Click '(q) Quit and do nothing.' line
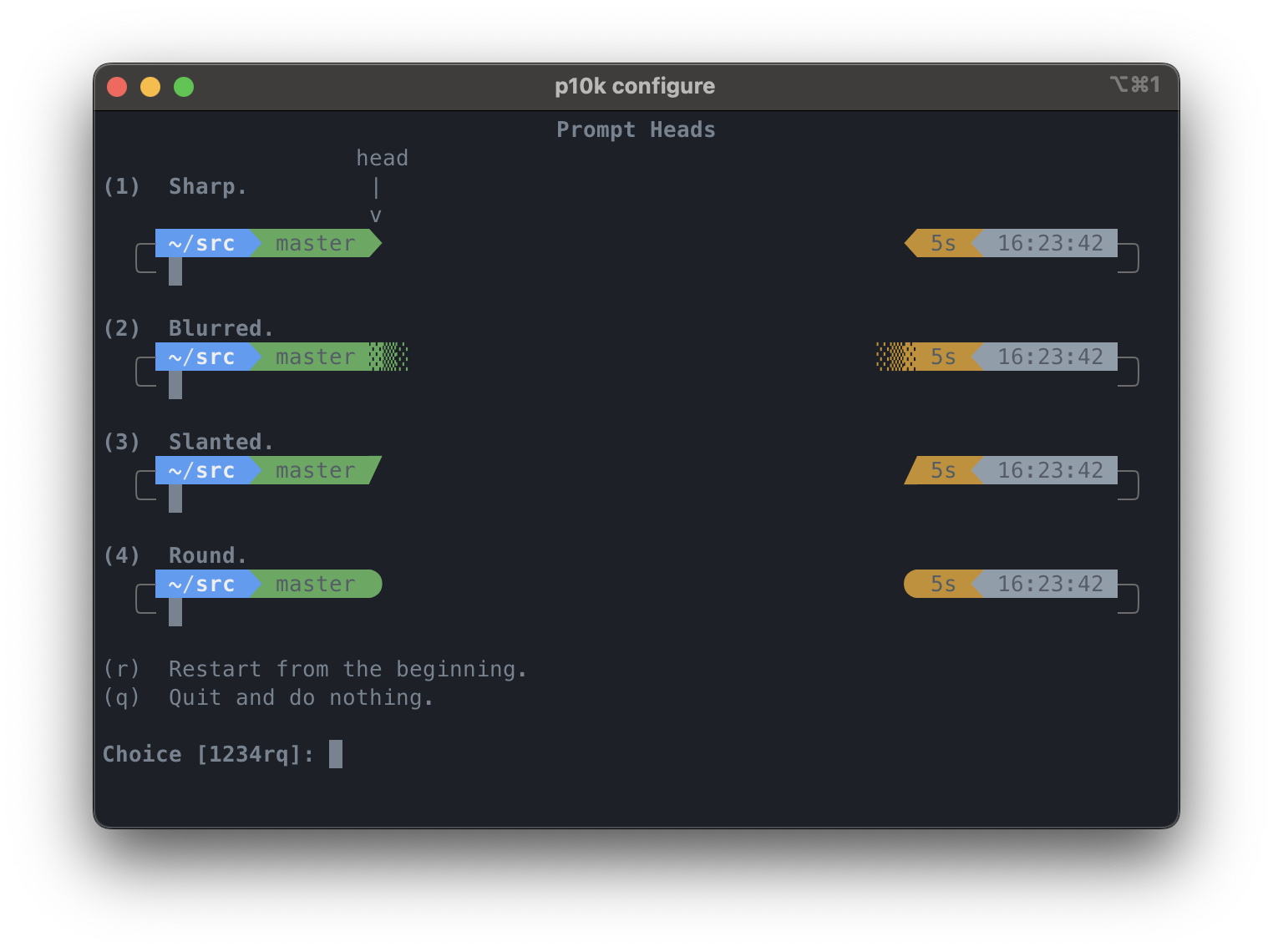The image size is (1273, 952). [x=268, y=697]
